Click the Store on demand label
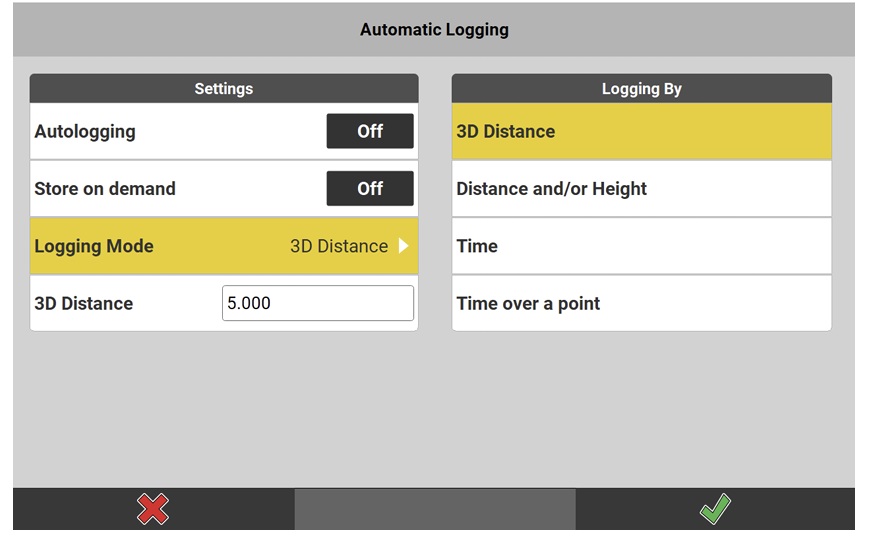The height and width of the screenshot is (538, 876). (x=105, y=188)
